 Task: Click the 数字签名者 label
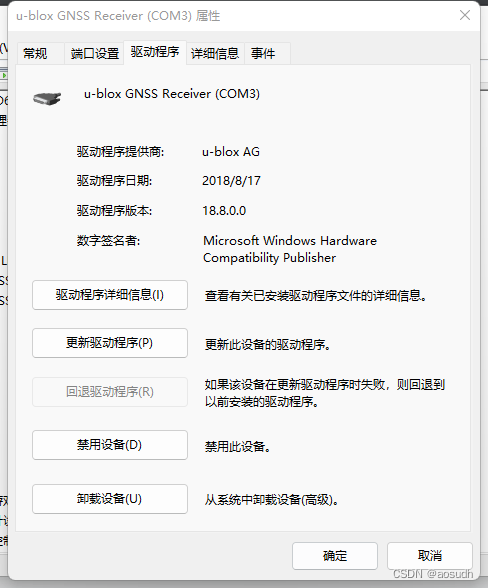tap(108, 240)
